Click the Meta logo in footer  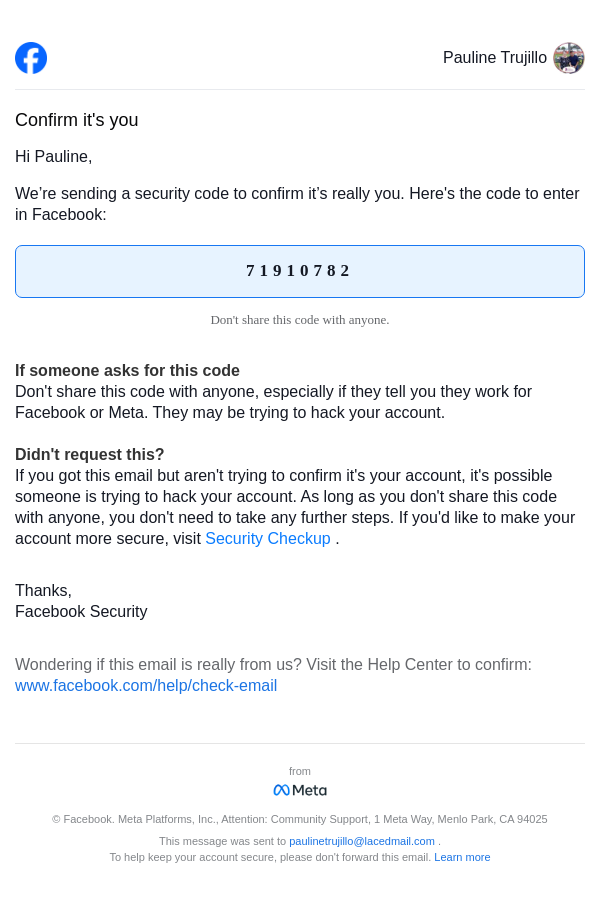click(x=300, y=790)
